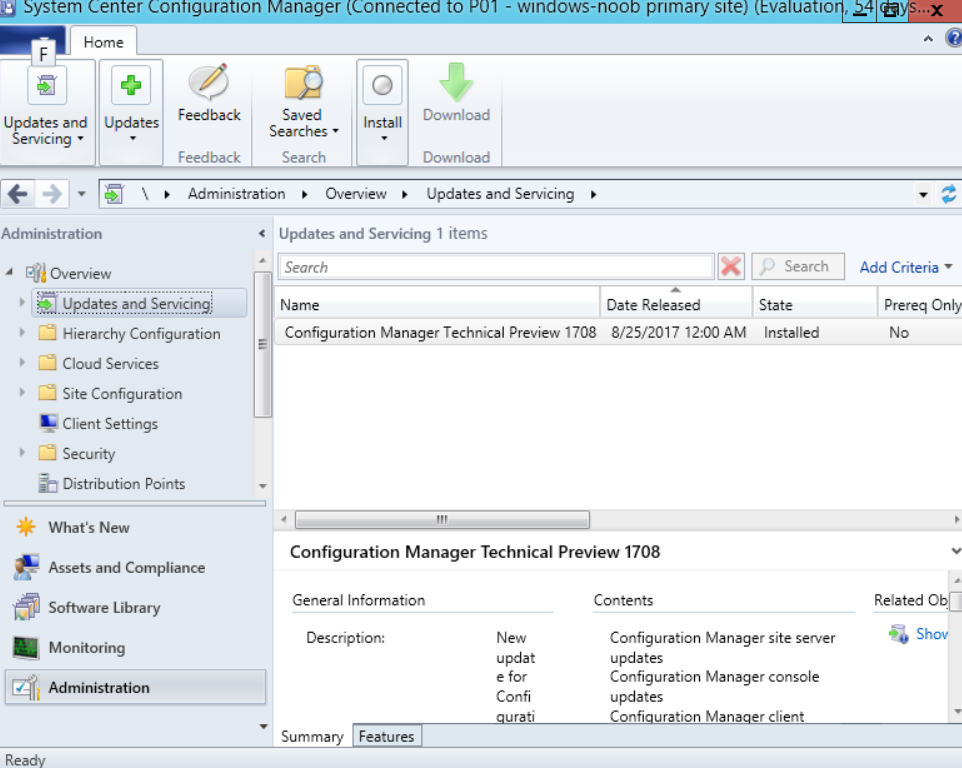Switch to the Features tab

(387, 736)
